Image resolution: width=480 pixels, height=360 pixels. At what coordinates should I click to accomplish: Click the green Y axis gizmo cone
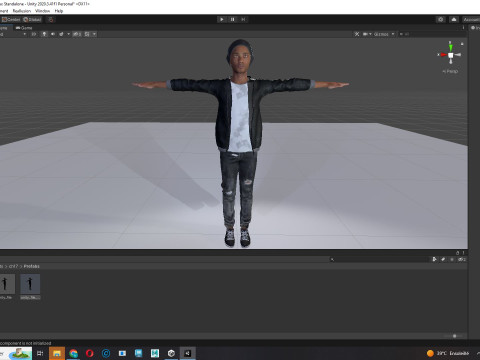pos(450,47)
